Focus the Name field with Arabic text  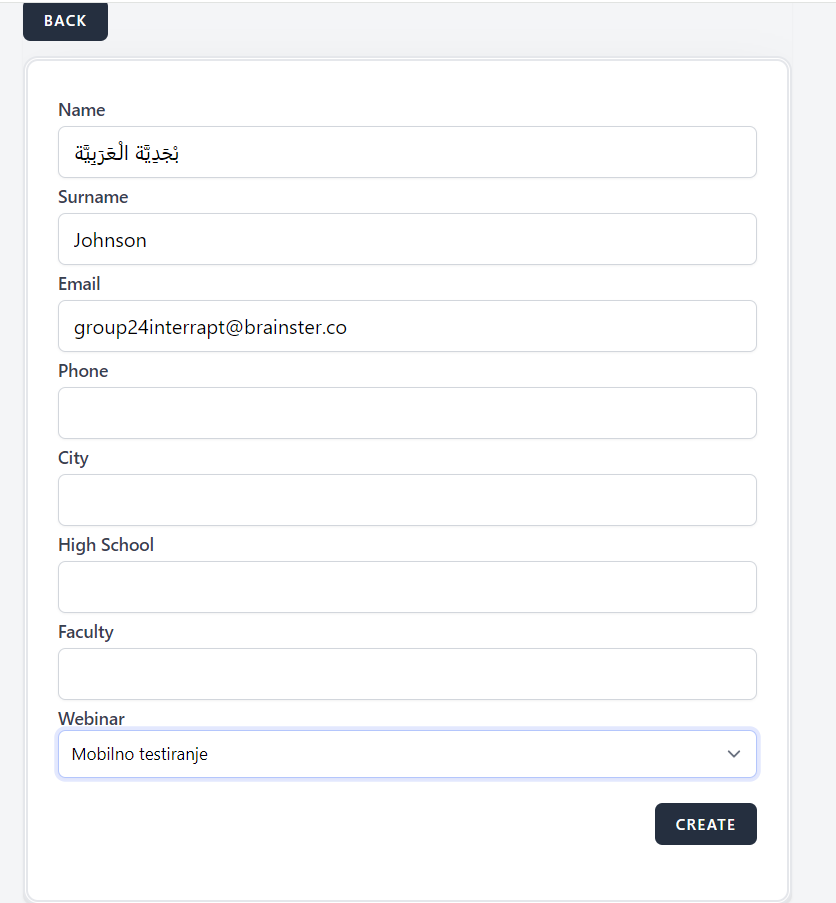407,152
